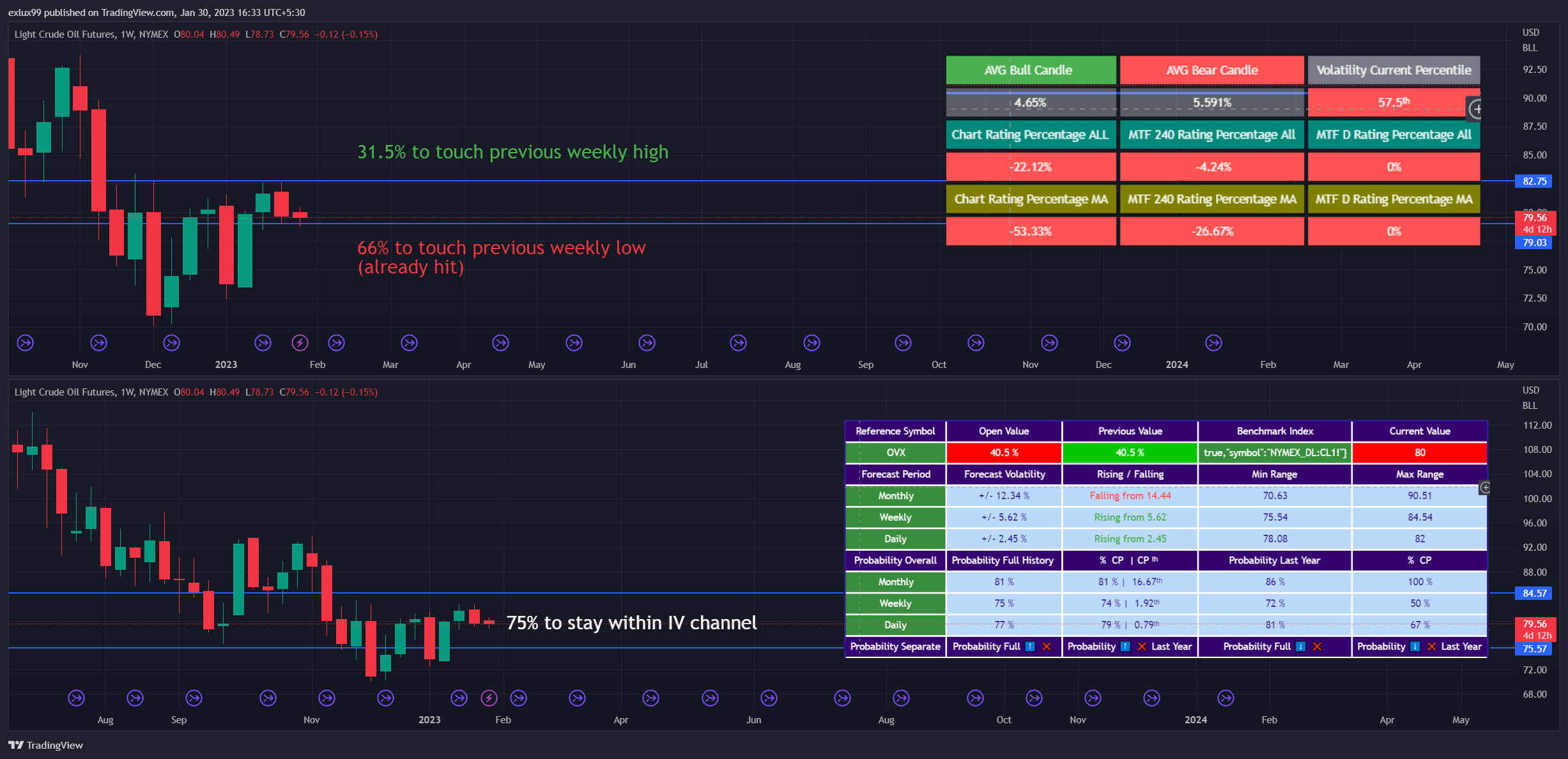Click the -22.12% chart rating cell
Screen dimensions: 1568x759
[1031, 167]
